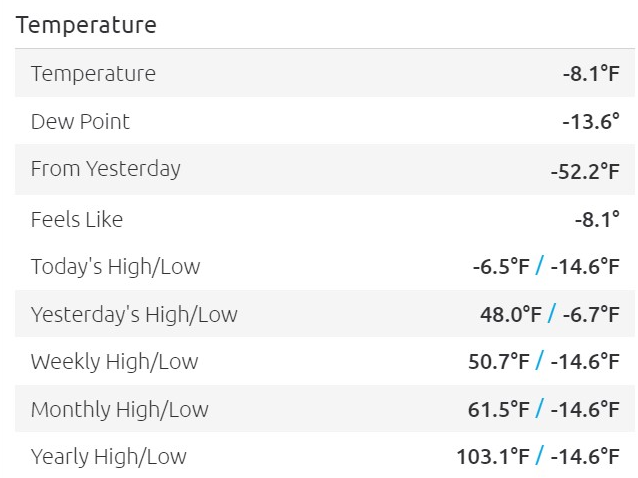The width and height of the screenshot is (638, 478).
Task: Select the -52.2°F From Yesterday value
Action: pyautogui.click(x=585, y=170)
